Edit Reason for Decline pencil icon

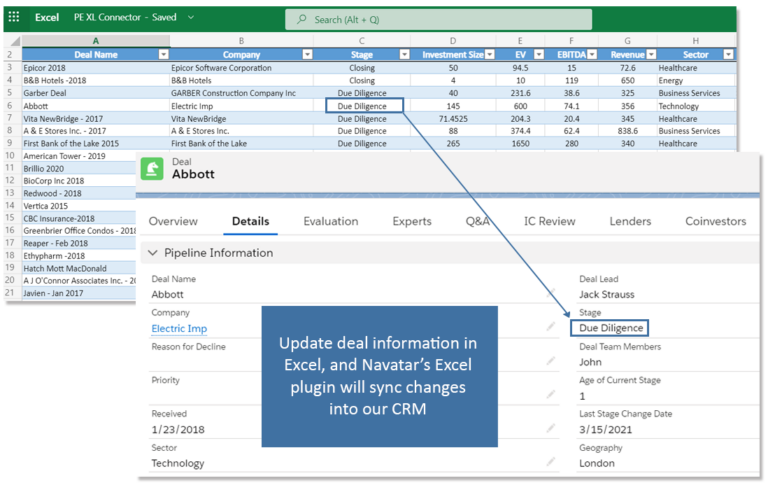click(551, 361)
